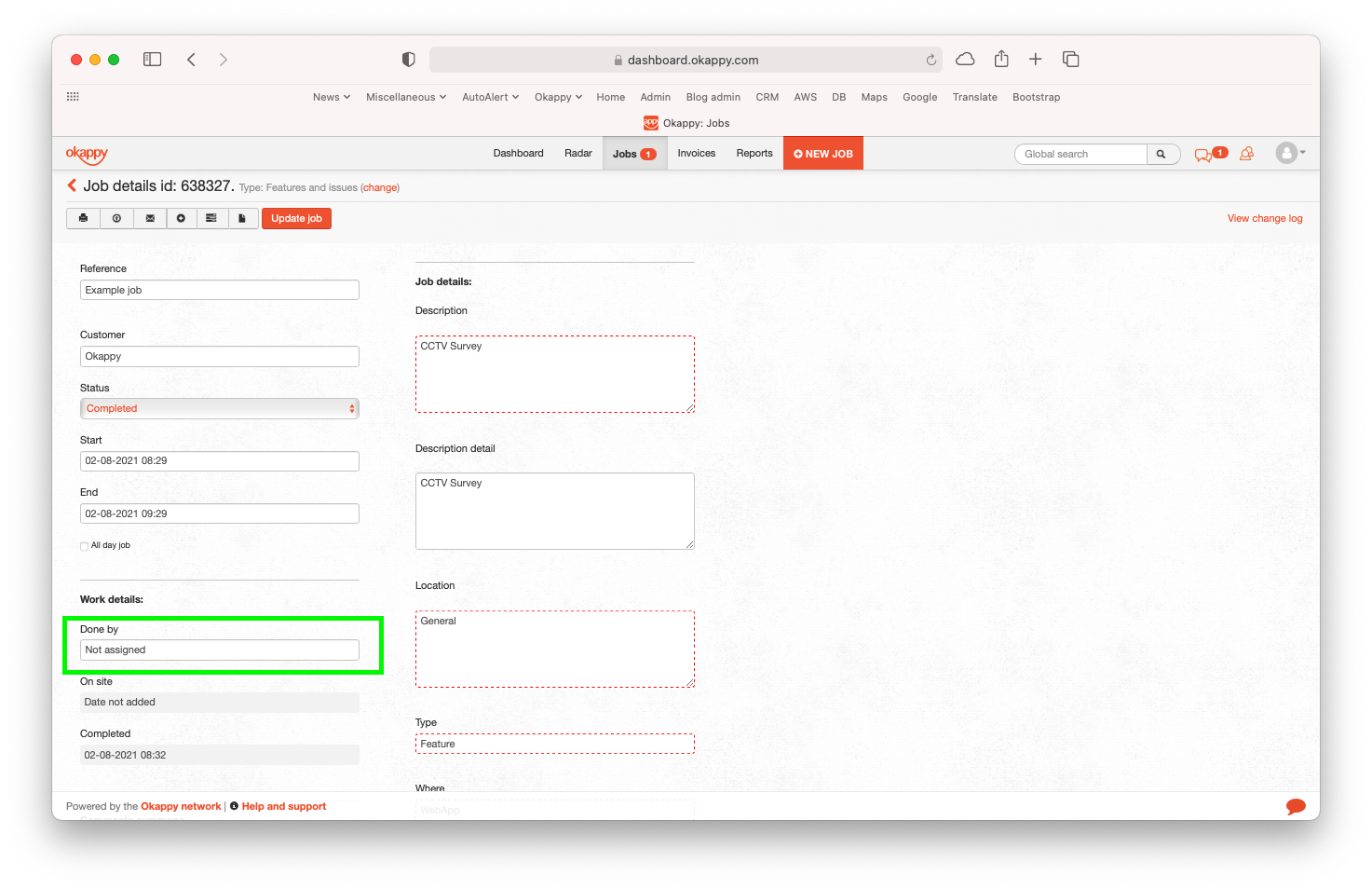
Task: Click the print job icon button
Action: 84,218
